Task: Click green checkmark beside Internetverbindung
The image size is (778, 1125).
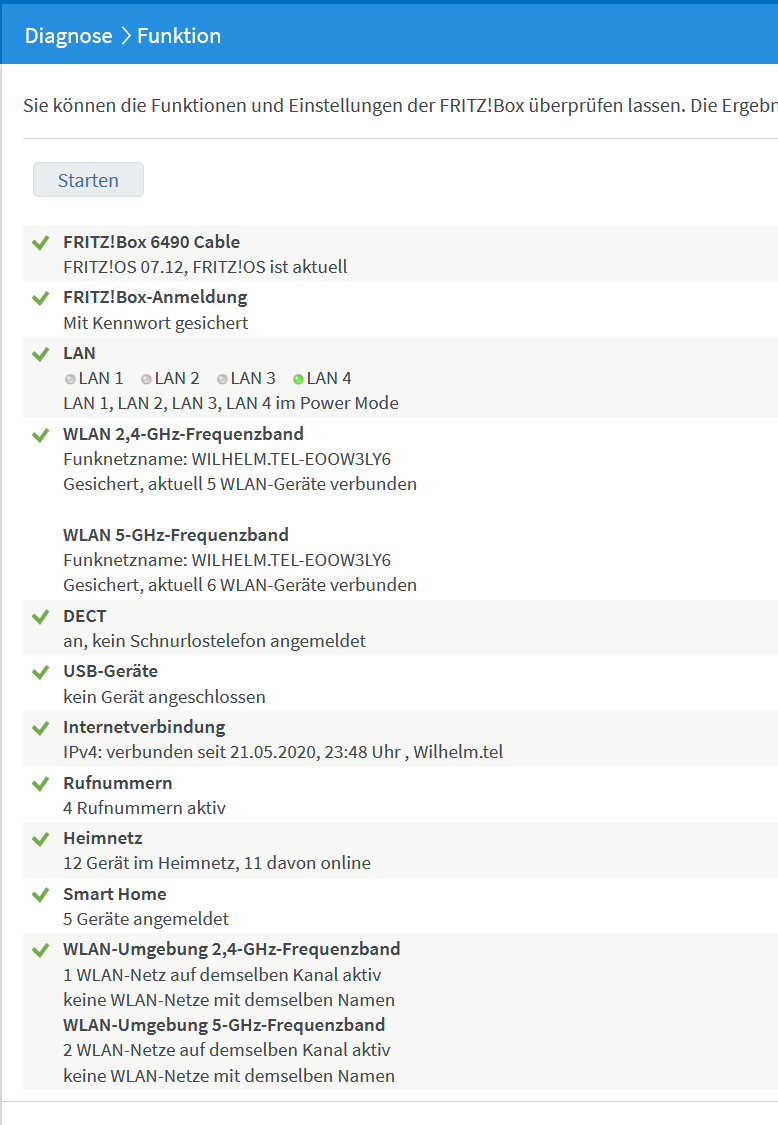Action: click(41, 728)
